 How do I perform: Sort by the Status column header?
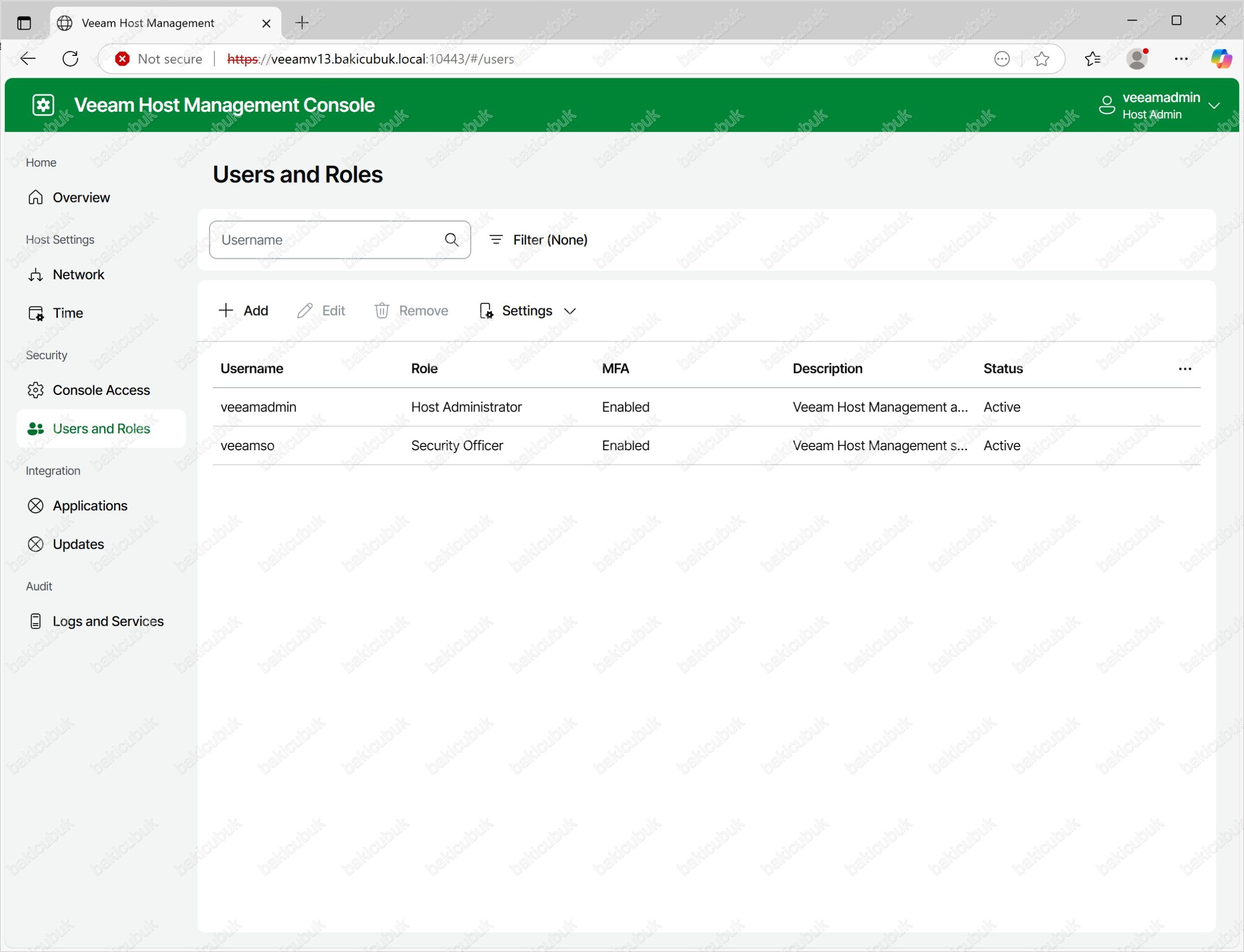pyautogui.click(x=1003, y=369)
